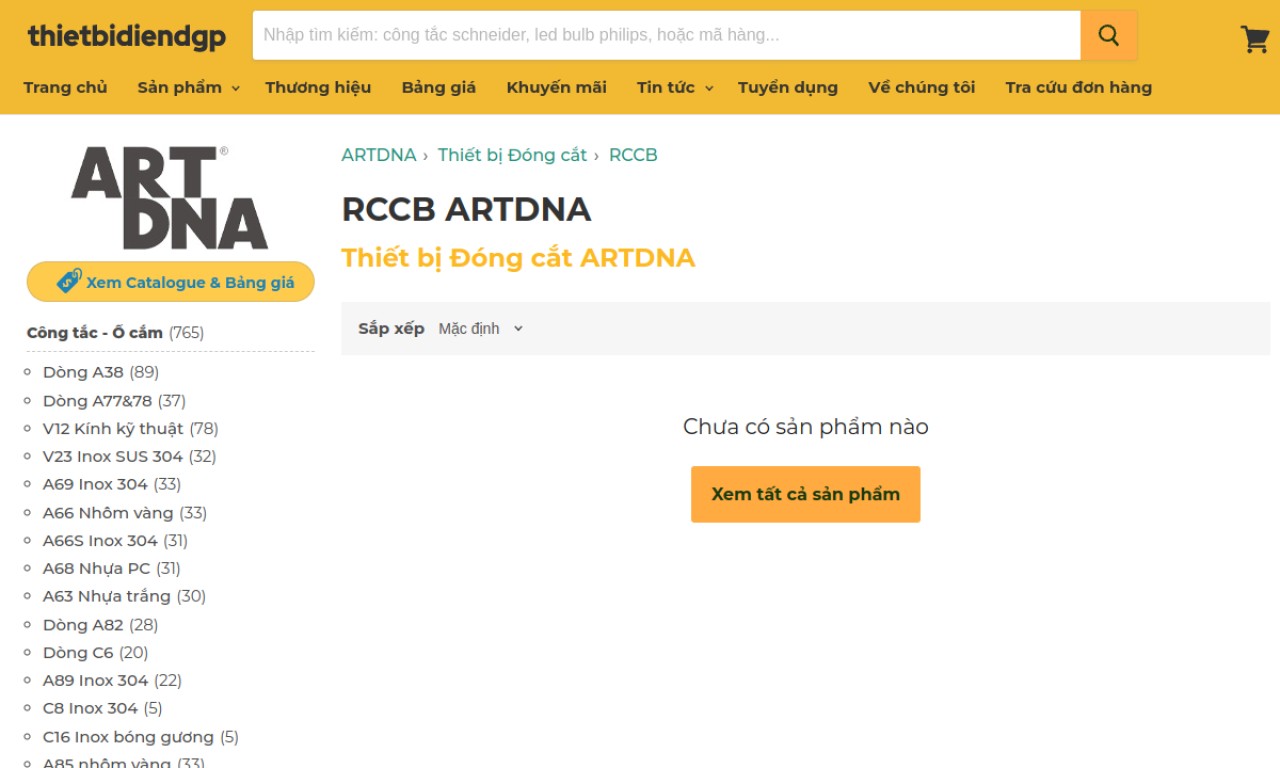The height and width of the screenshot is (768, 1280).
Task: Select A66 Nhôm vàng category
Action: [x=108, y=513]
